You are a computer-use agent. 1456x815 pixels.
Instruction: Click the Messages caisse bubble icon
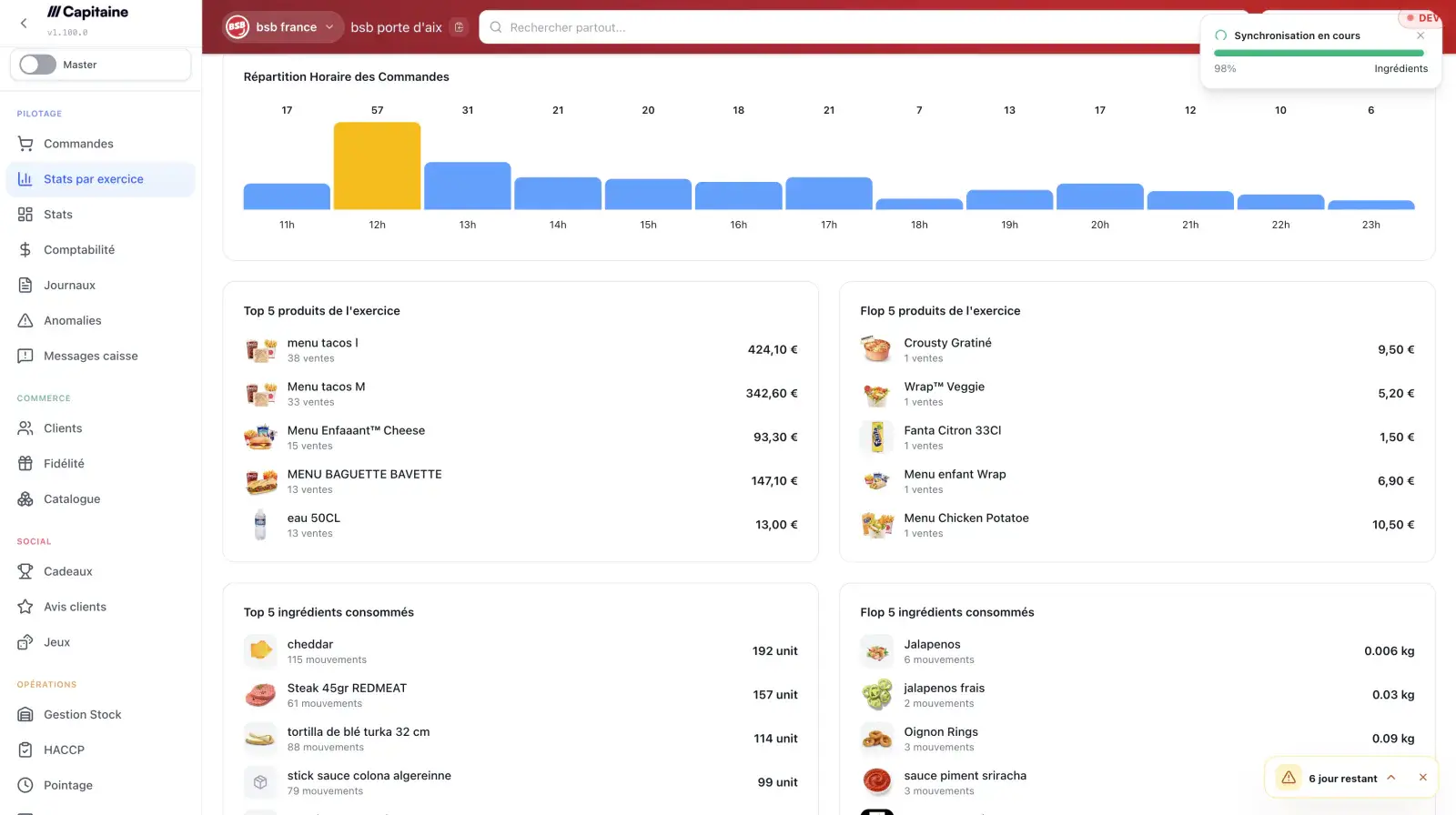point(25,357)
